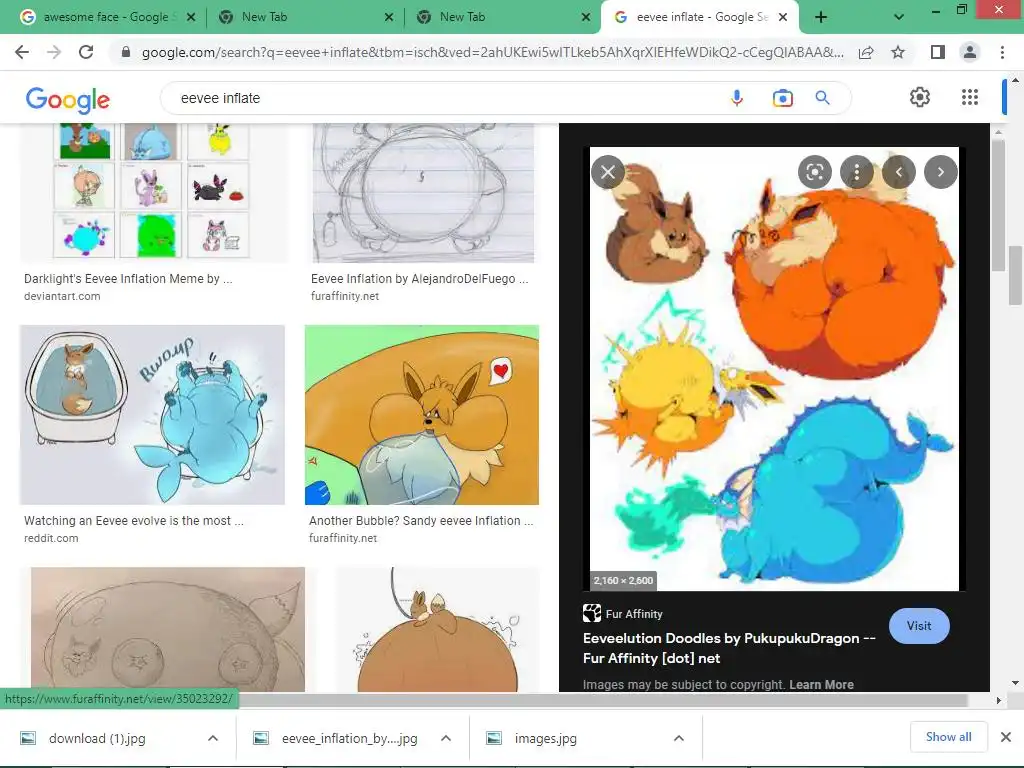The height and width of the screenshot is (768, 1024).
Task: Open the Sandy eevee bubble thumbnail
Action: (422, 415)
